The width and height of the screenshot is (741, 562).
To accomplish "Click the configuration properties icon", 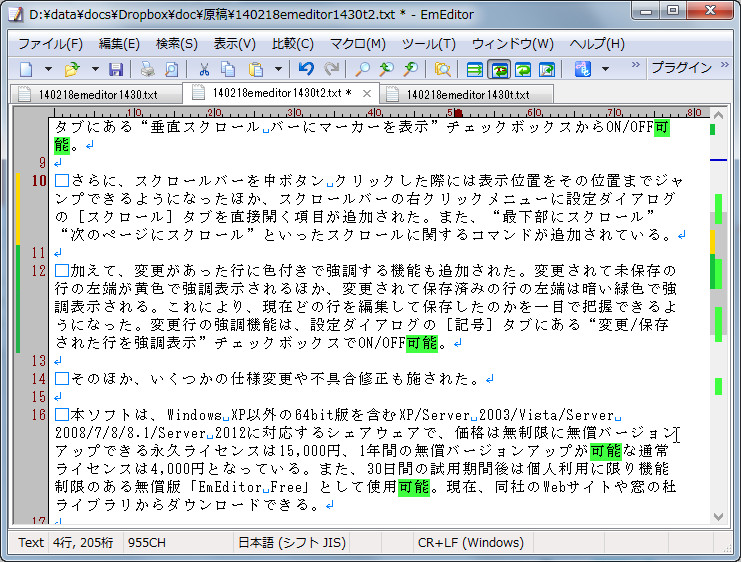I will pyautogui.click(x=583, y=69).
